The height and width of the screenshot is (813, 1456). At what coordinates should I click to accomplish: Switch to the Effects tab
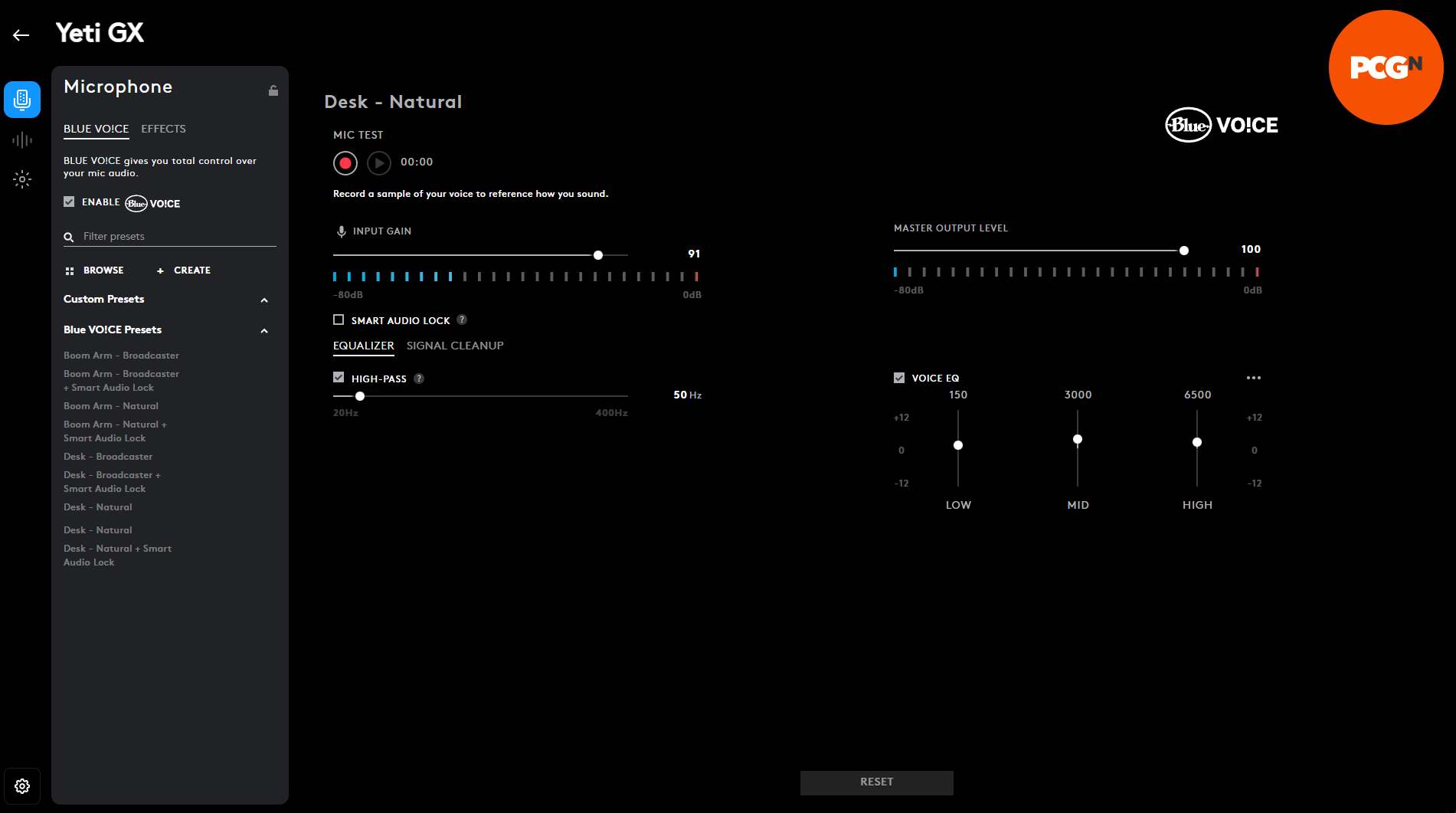[163, 129]
